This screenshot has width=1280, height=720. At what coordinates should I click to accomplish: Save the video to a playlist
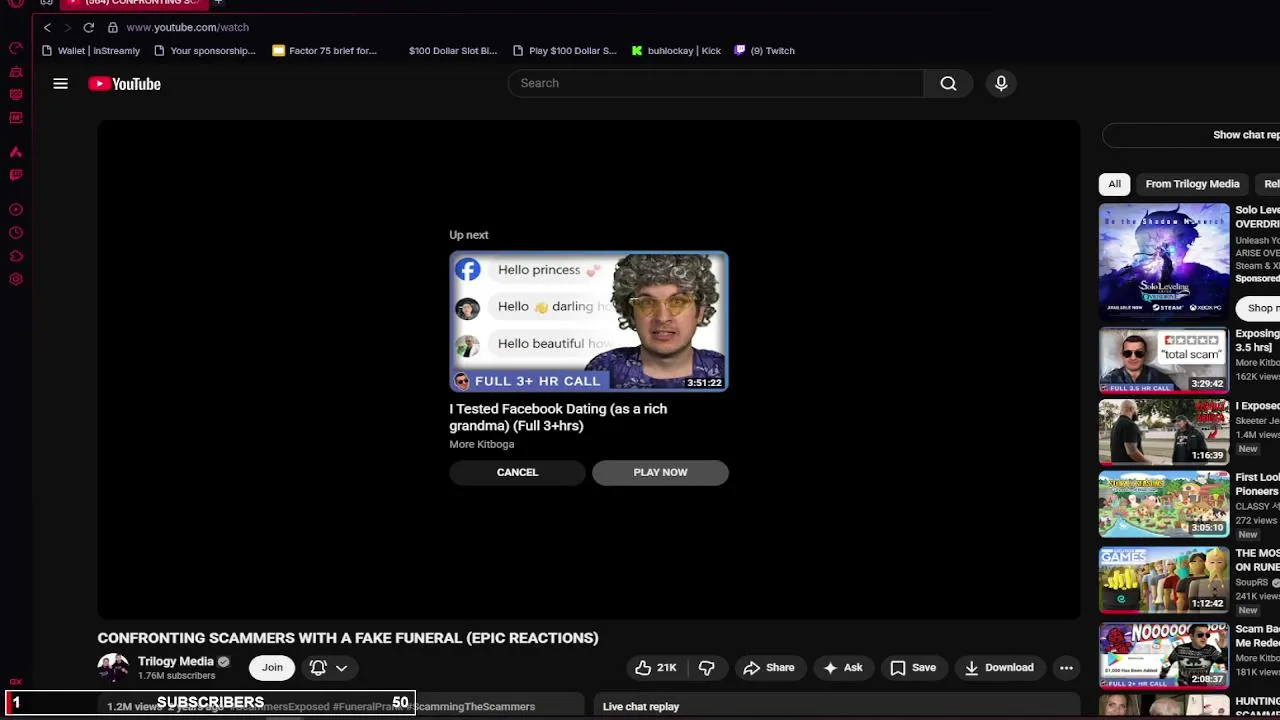point(913,668)
